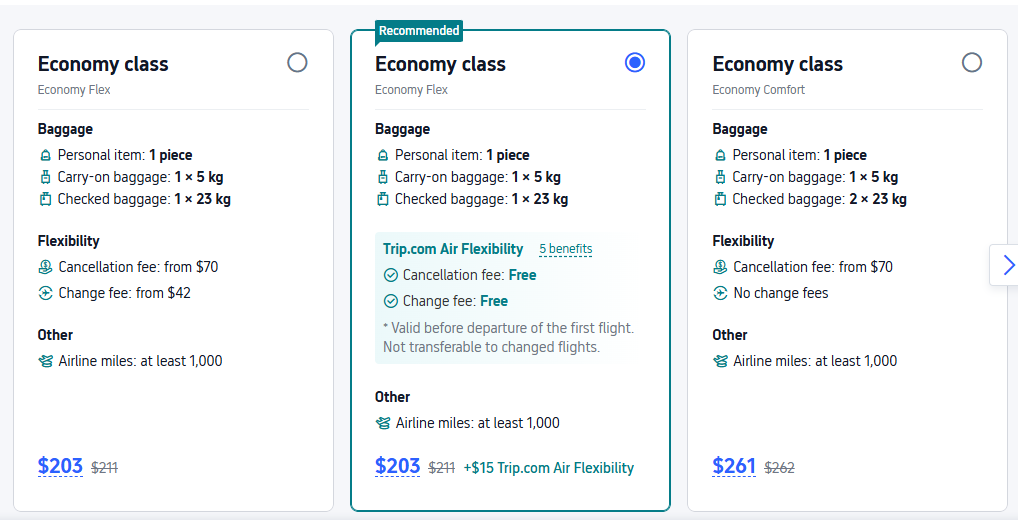
Task: Click free change fee checkmark icon
Action: point(390,302)
